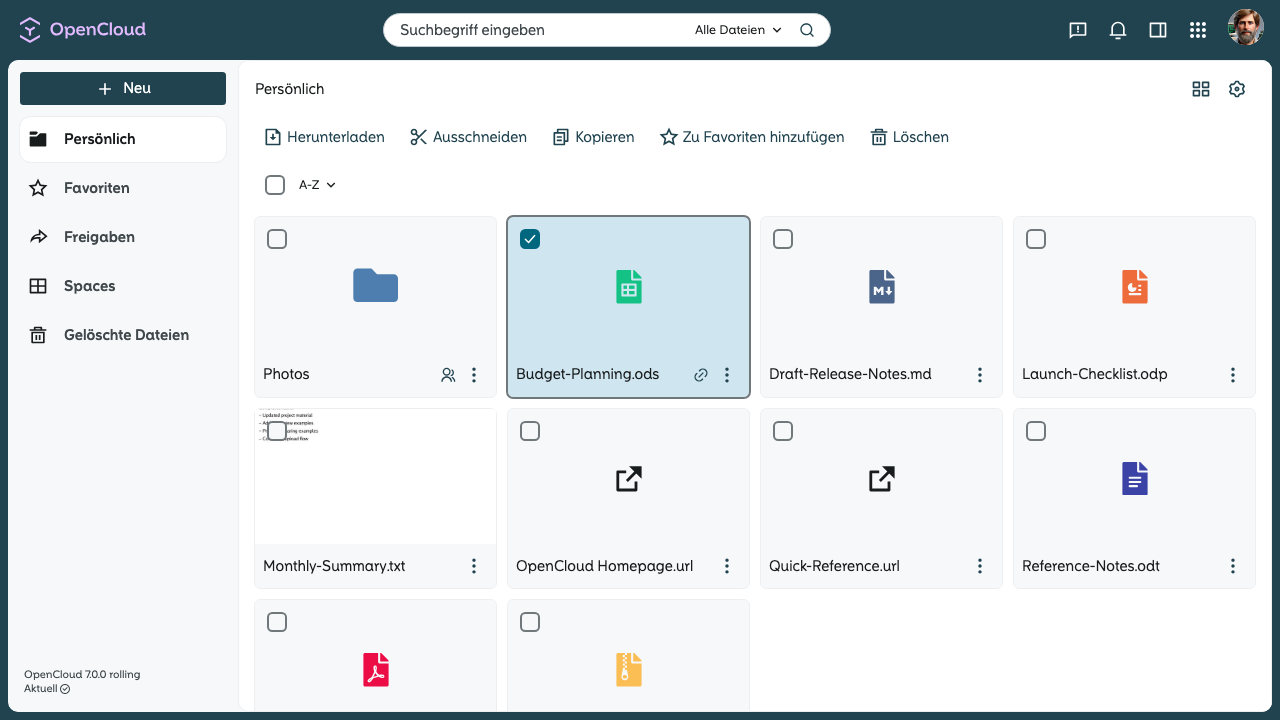
Task: Click the link icon on Budget-Planning.ods
Action: click(701, 375)
